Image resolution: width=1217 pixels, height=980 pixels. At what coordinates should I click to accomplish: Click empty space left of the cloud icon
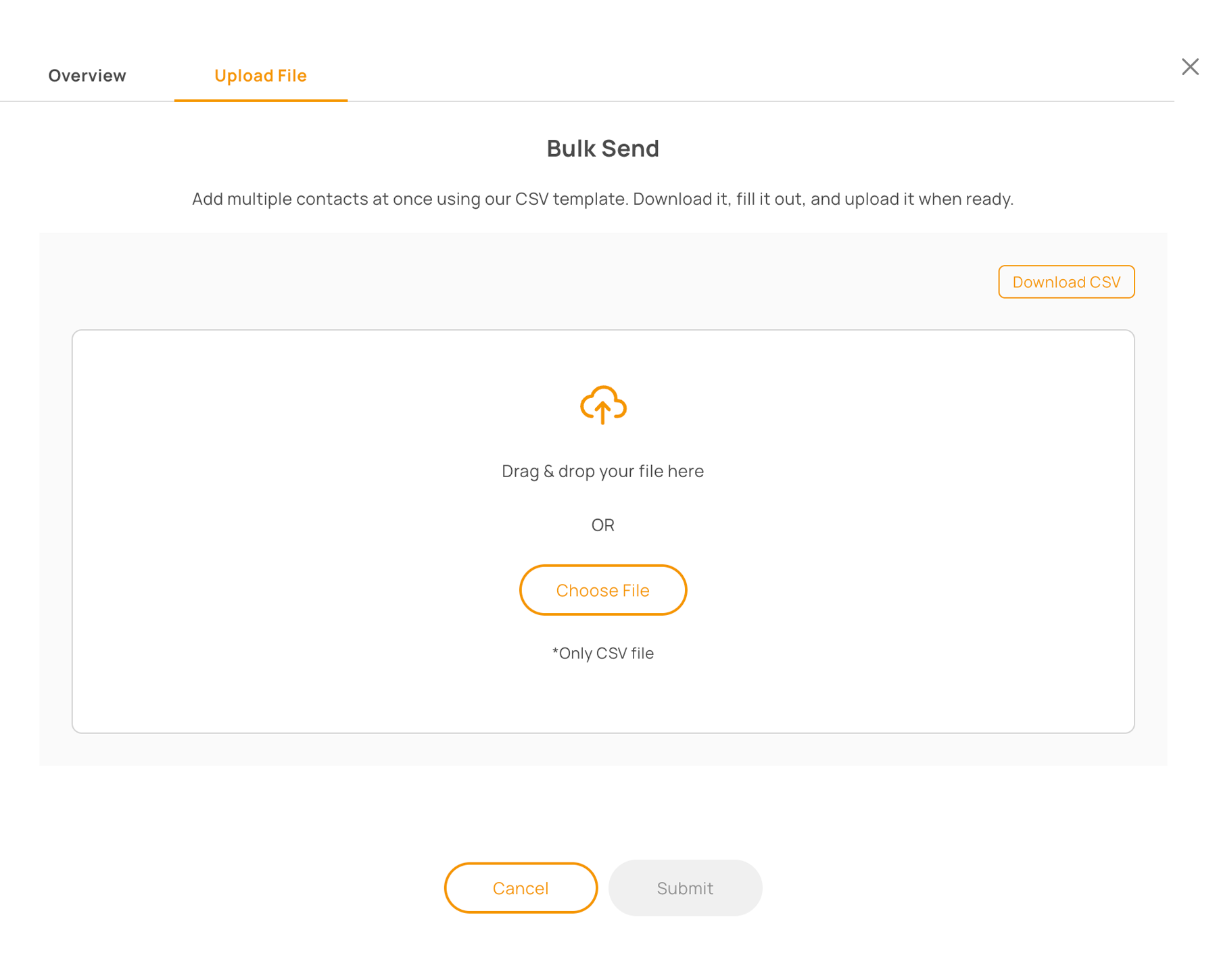tap(338, 406)
